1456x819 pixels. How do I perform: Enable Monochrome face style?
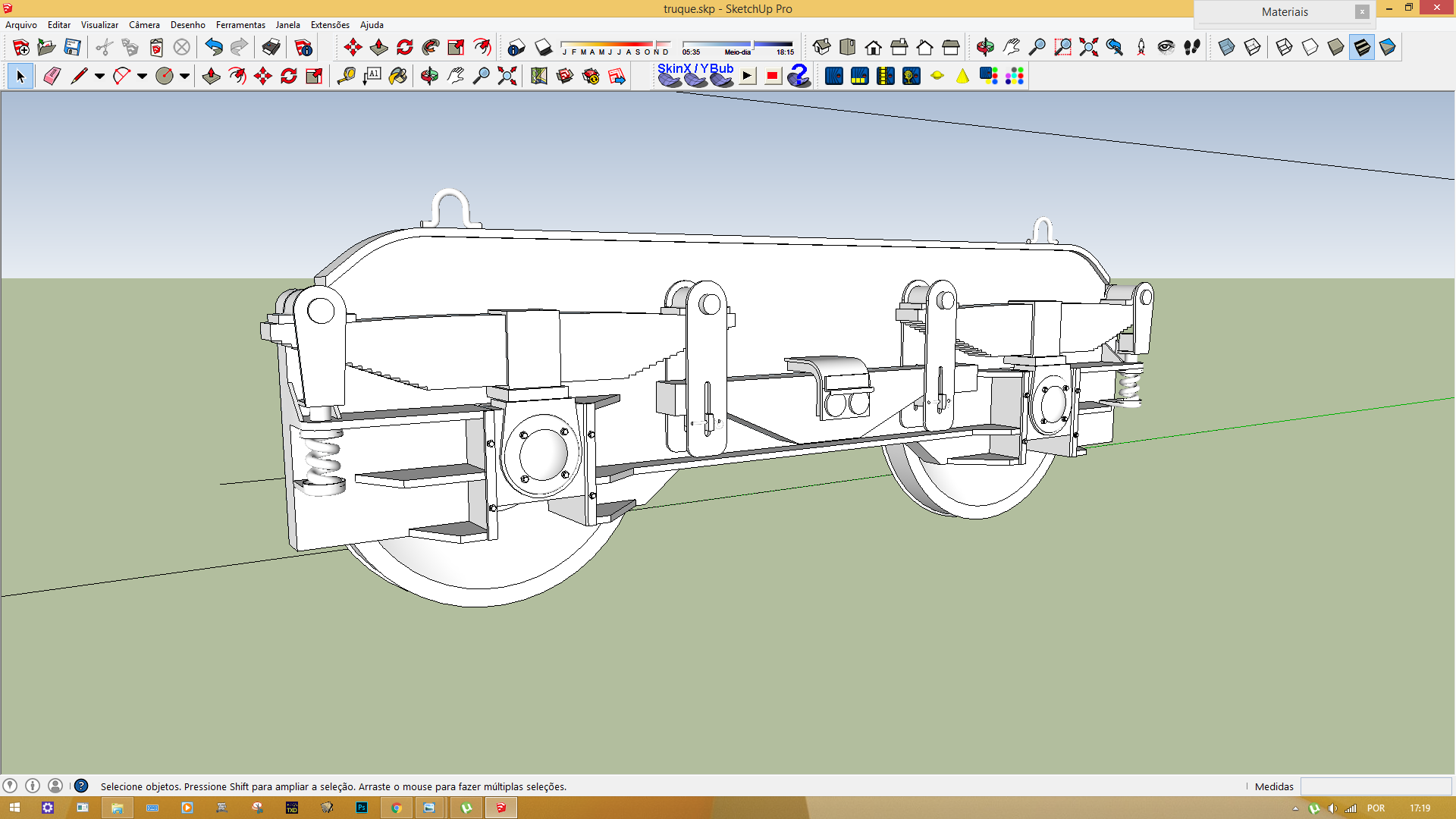pos(1387,47)
